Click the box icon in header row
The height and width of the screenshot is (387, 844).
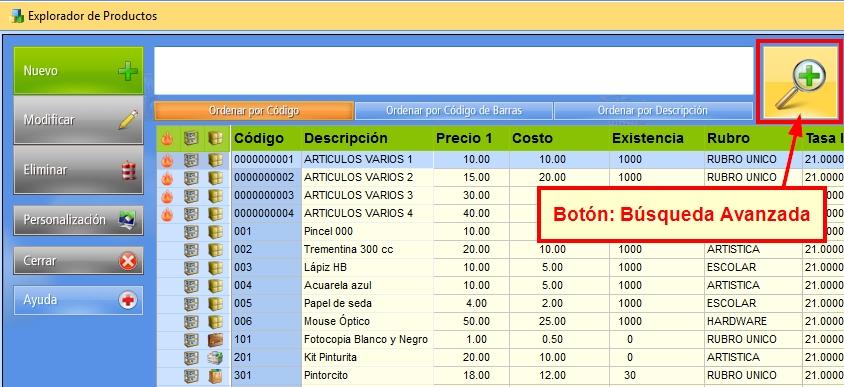coord(215,139)
